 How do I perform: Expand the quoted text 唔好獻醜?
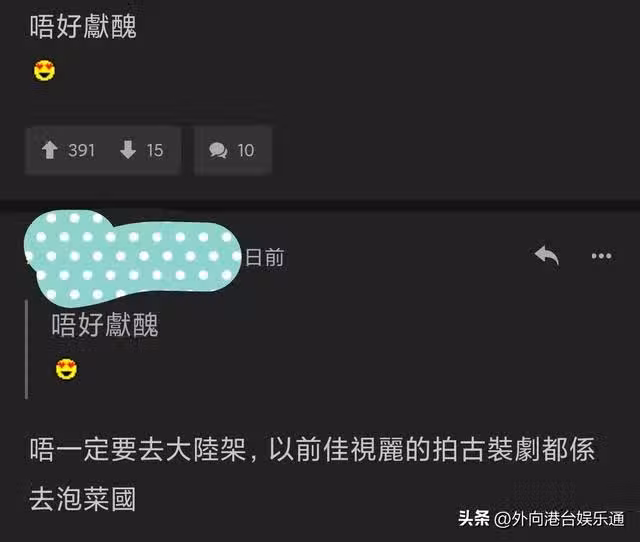coord(105,325)
